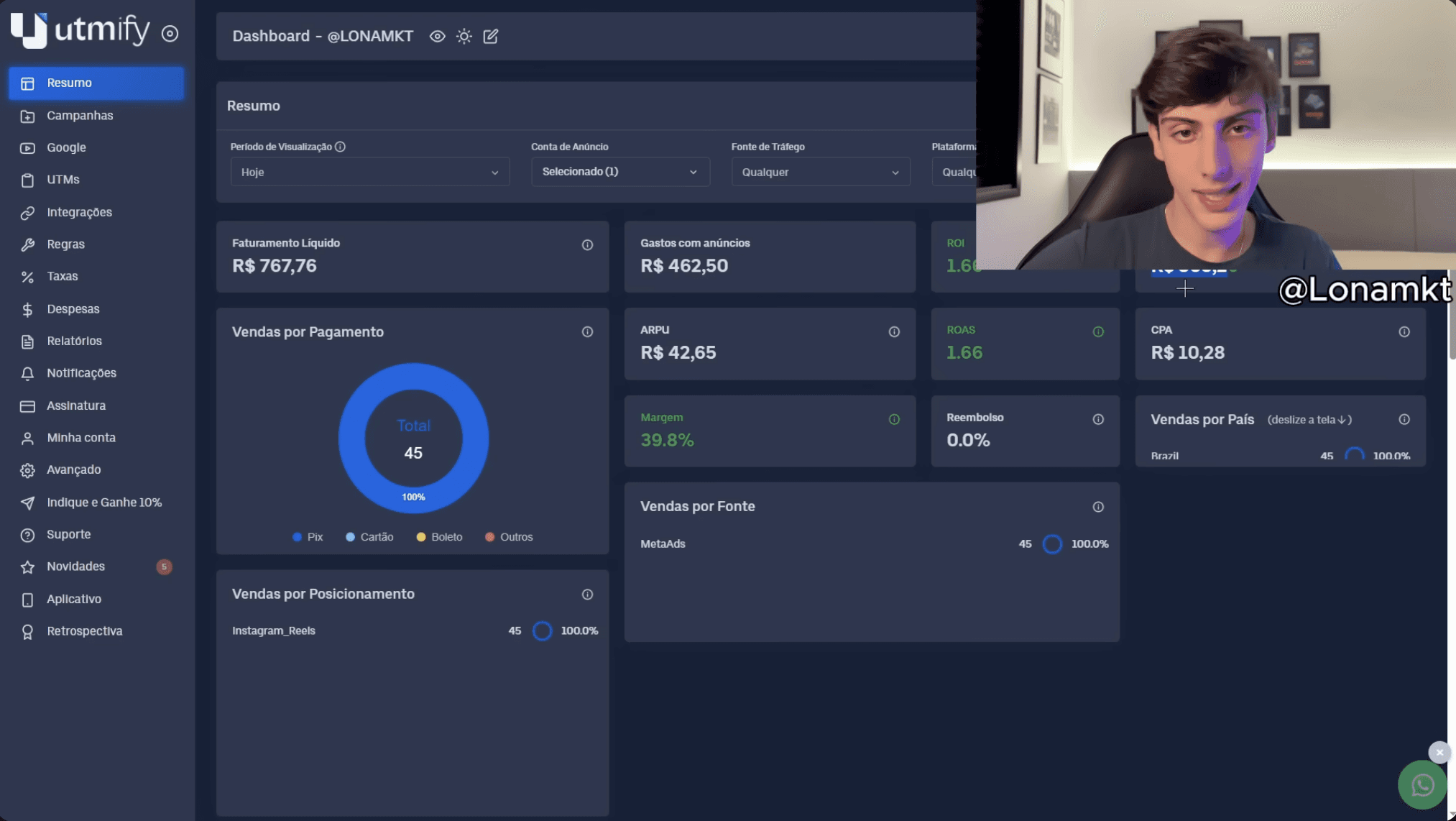Toggle the Pix legend color dot
1456x821 pixels.
click(x=297, y=537)
